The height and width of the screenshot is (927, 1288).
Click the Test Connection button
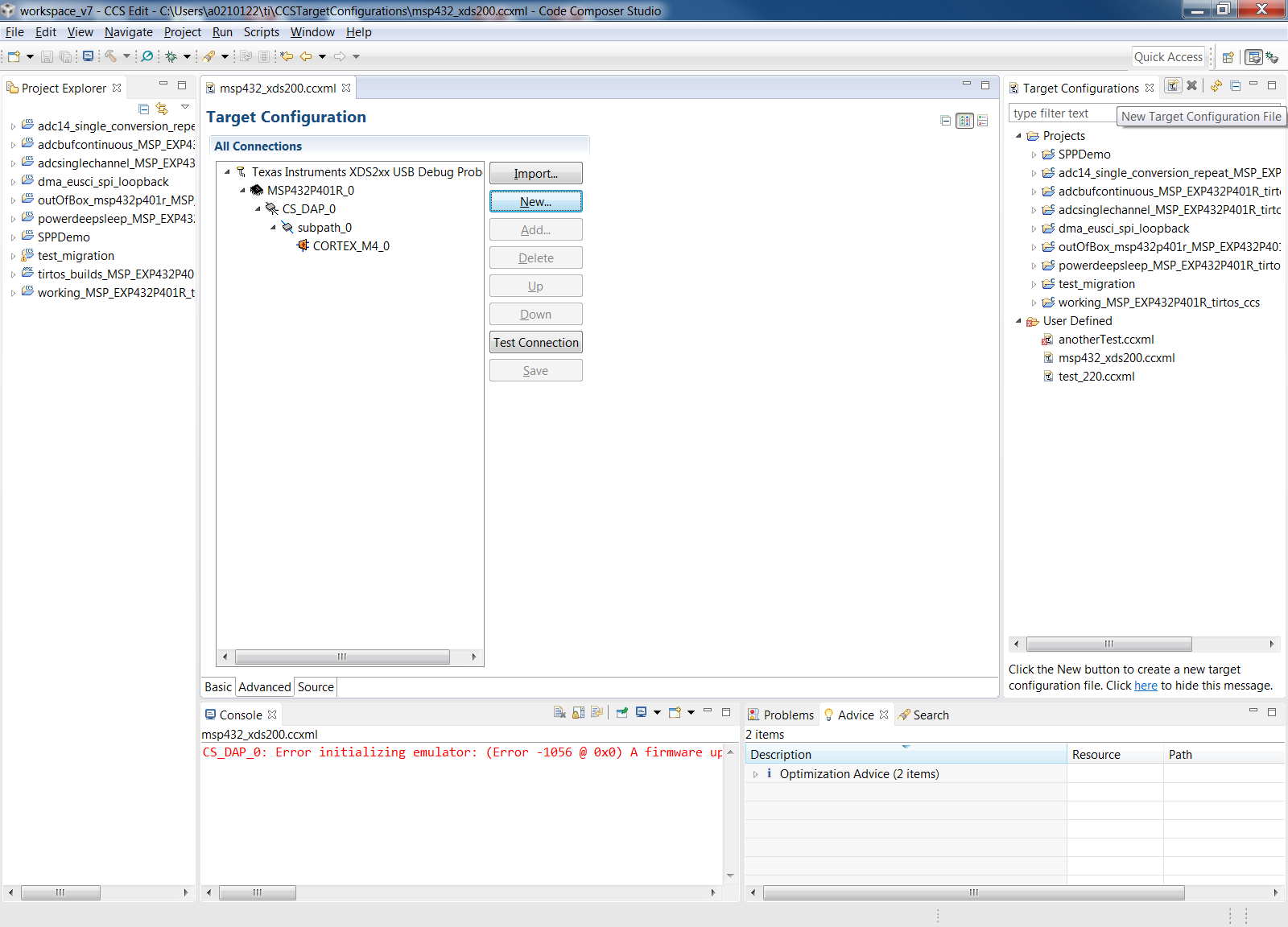[536, 343]
